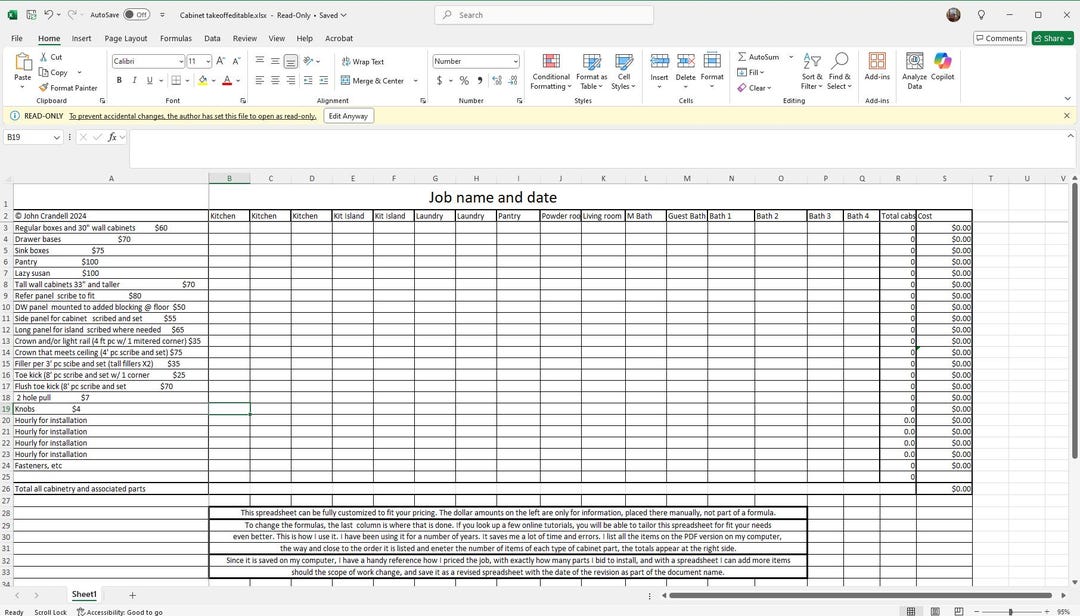The width and height of the screenshot is (1080, 616).
Task: Open the File menu
Action: tap(17, 39)
